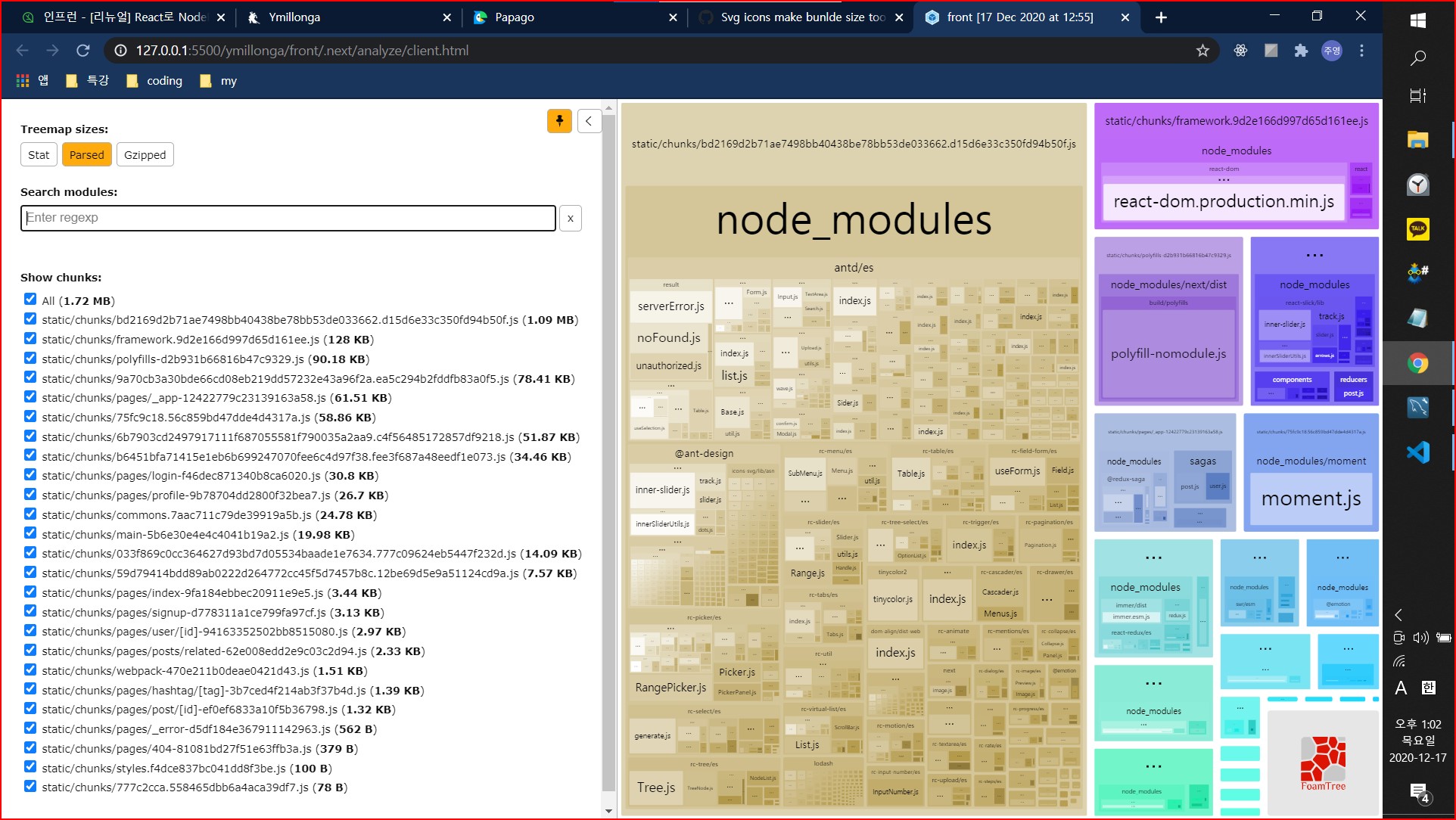Toggle the pages/signup chunk checkbox

30,611
